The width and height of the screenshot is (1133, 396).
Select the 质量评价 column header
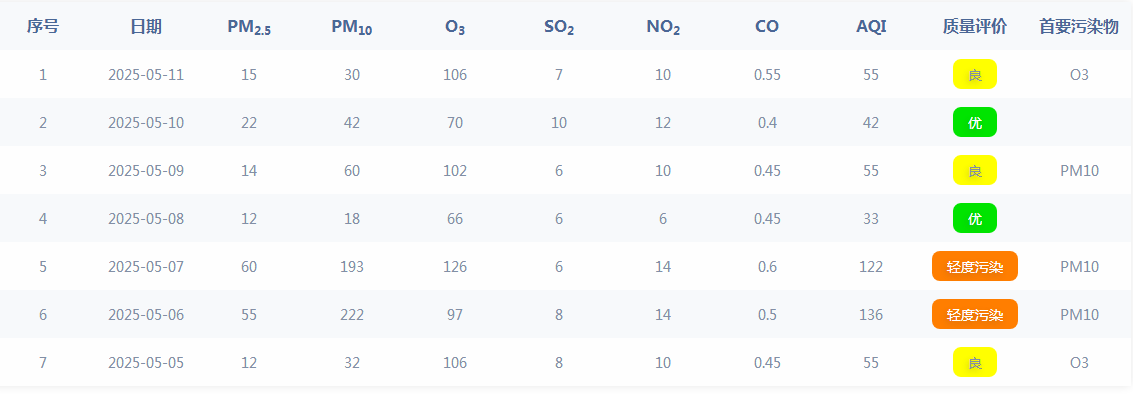tap(975, 27)
